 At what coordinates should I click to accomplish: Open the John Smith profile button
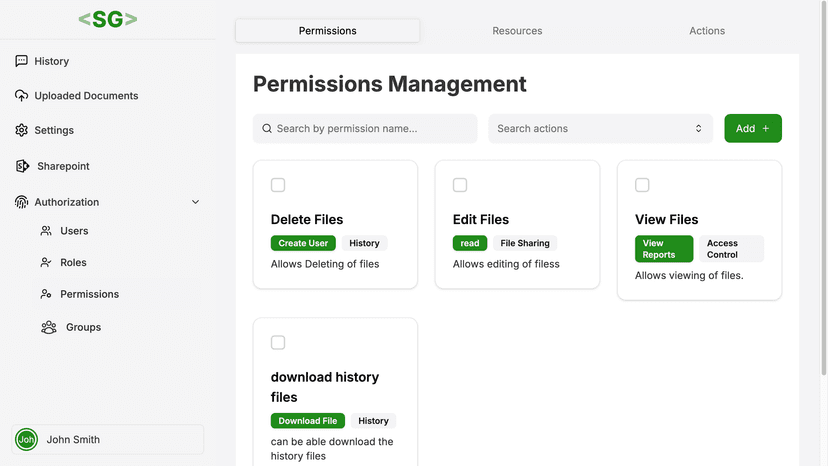tap(108, 440)
